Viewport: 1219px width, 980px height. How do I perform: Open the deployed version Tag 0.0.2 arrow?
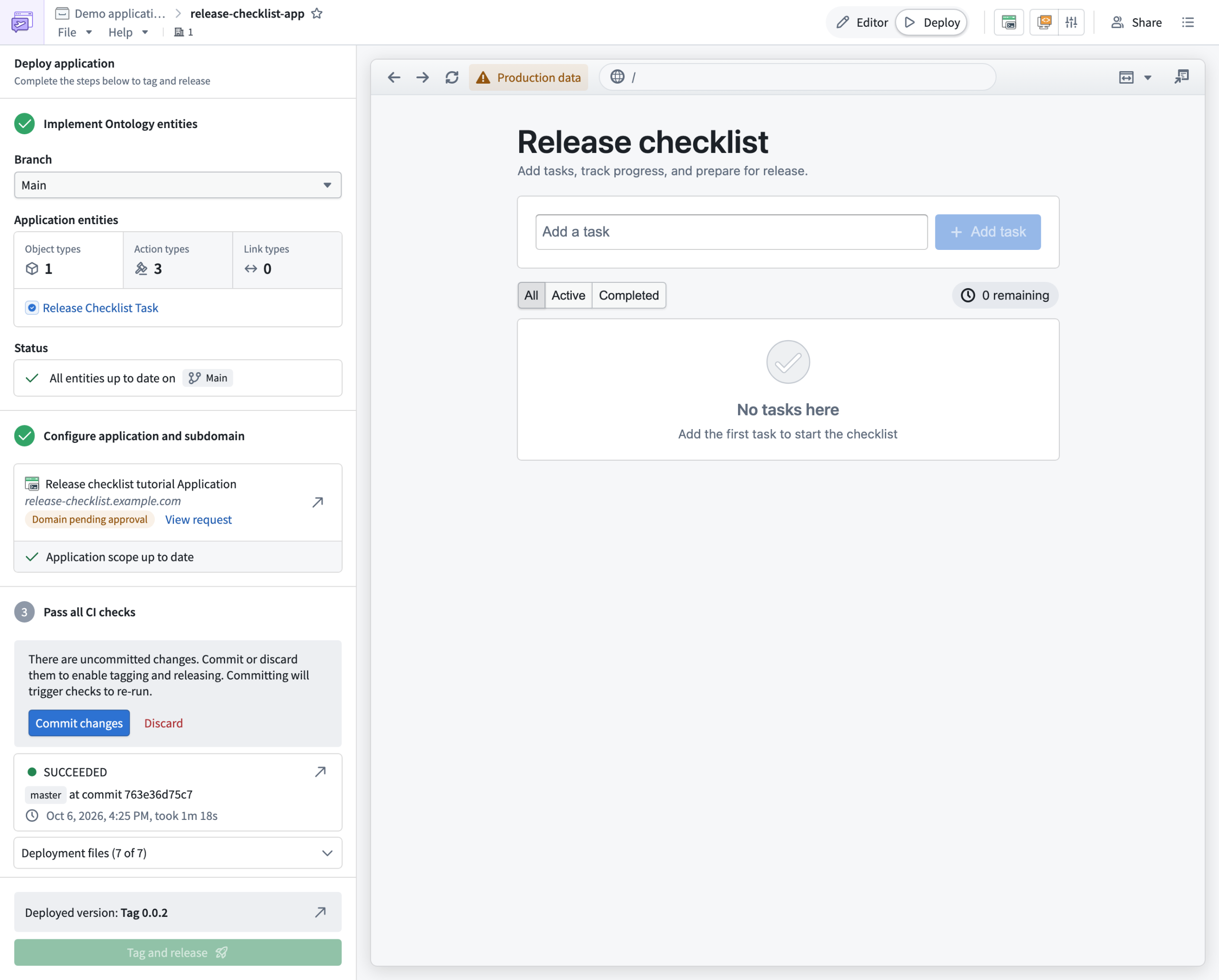[x=321, y=912]
